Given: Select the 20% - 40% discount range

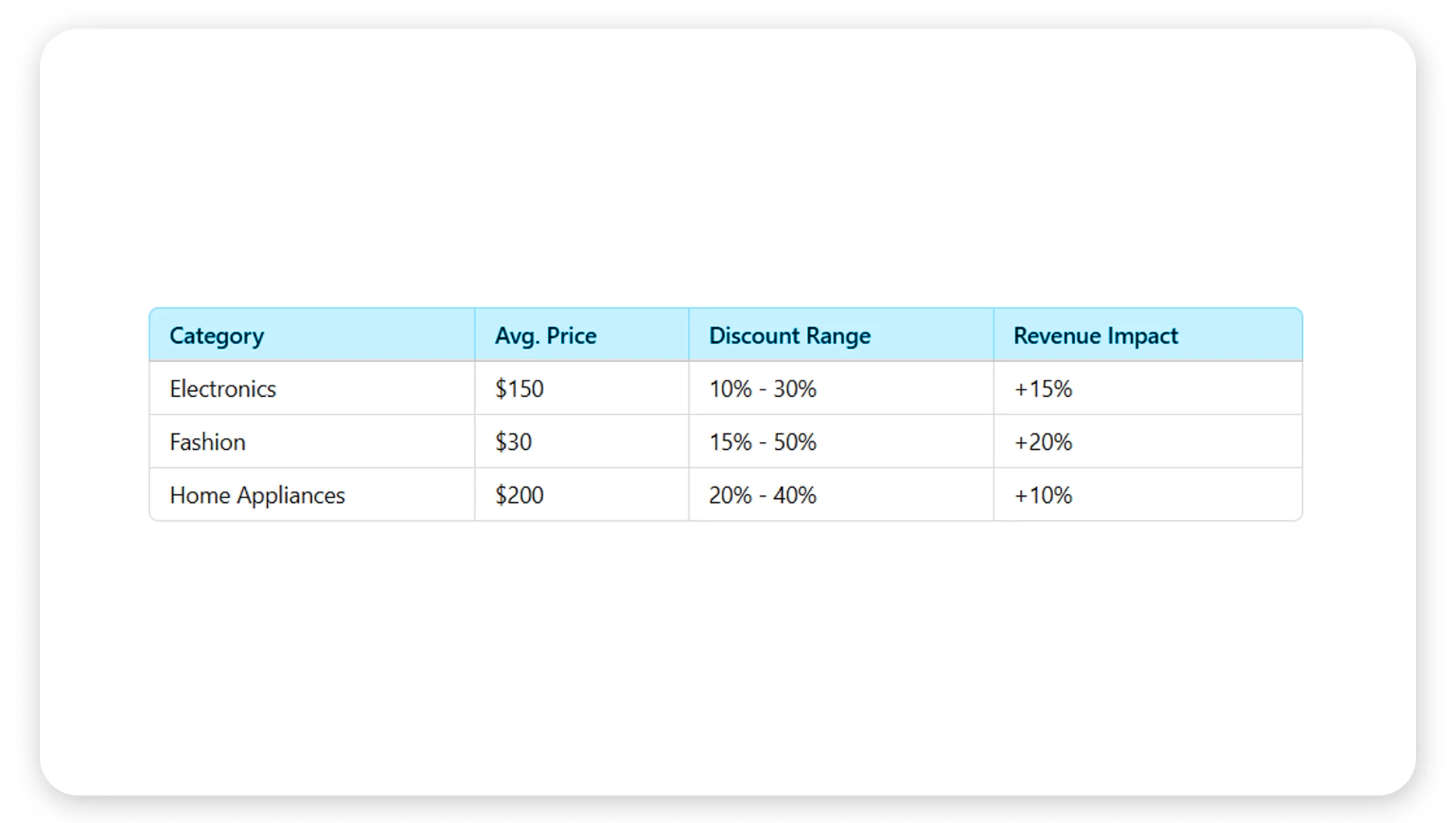Looking at the screenshot, I should (841, 495).
